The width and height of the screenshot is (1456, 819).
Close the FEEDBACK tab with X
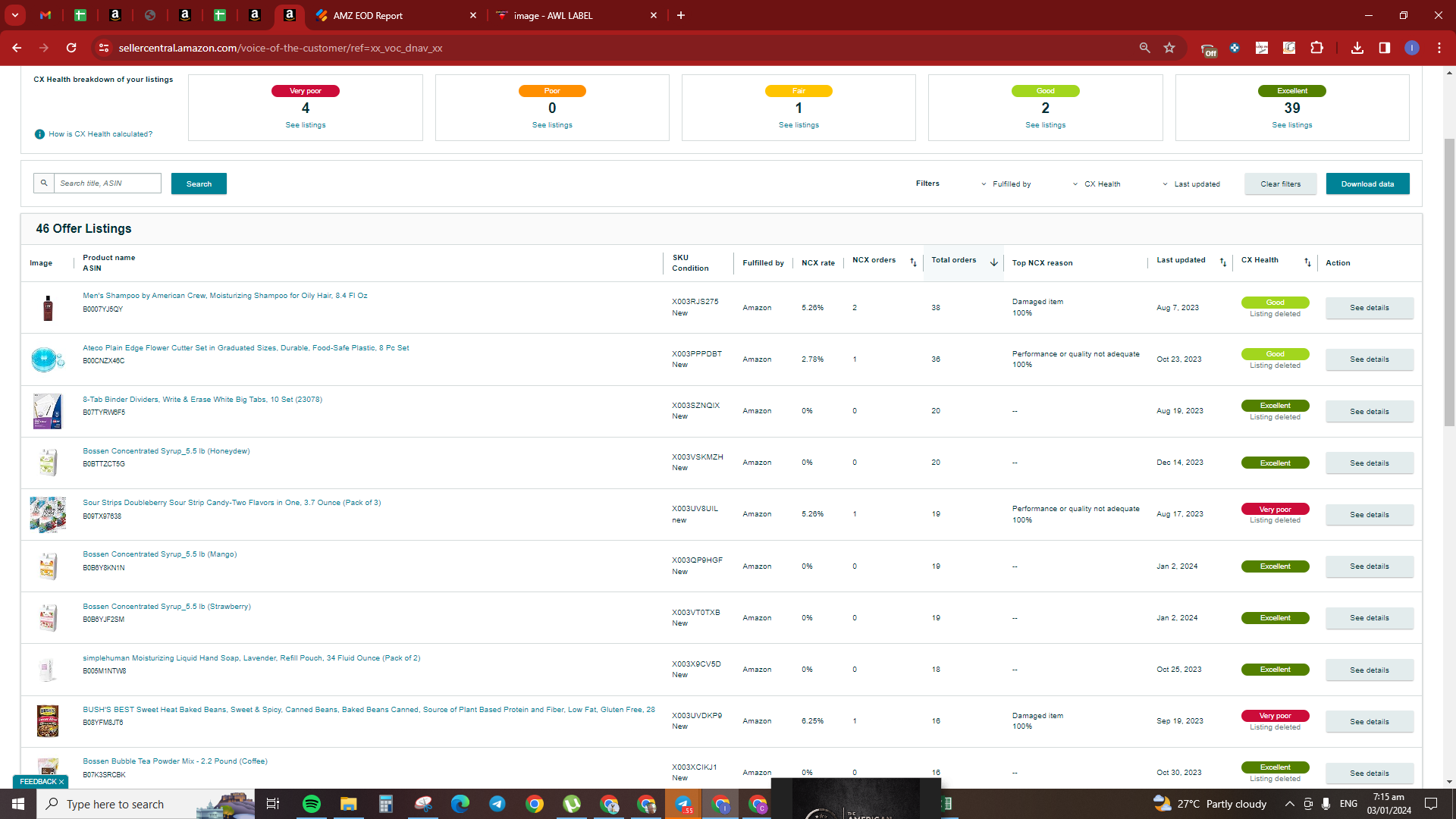61,782
